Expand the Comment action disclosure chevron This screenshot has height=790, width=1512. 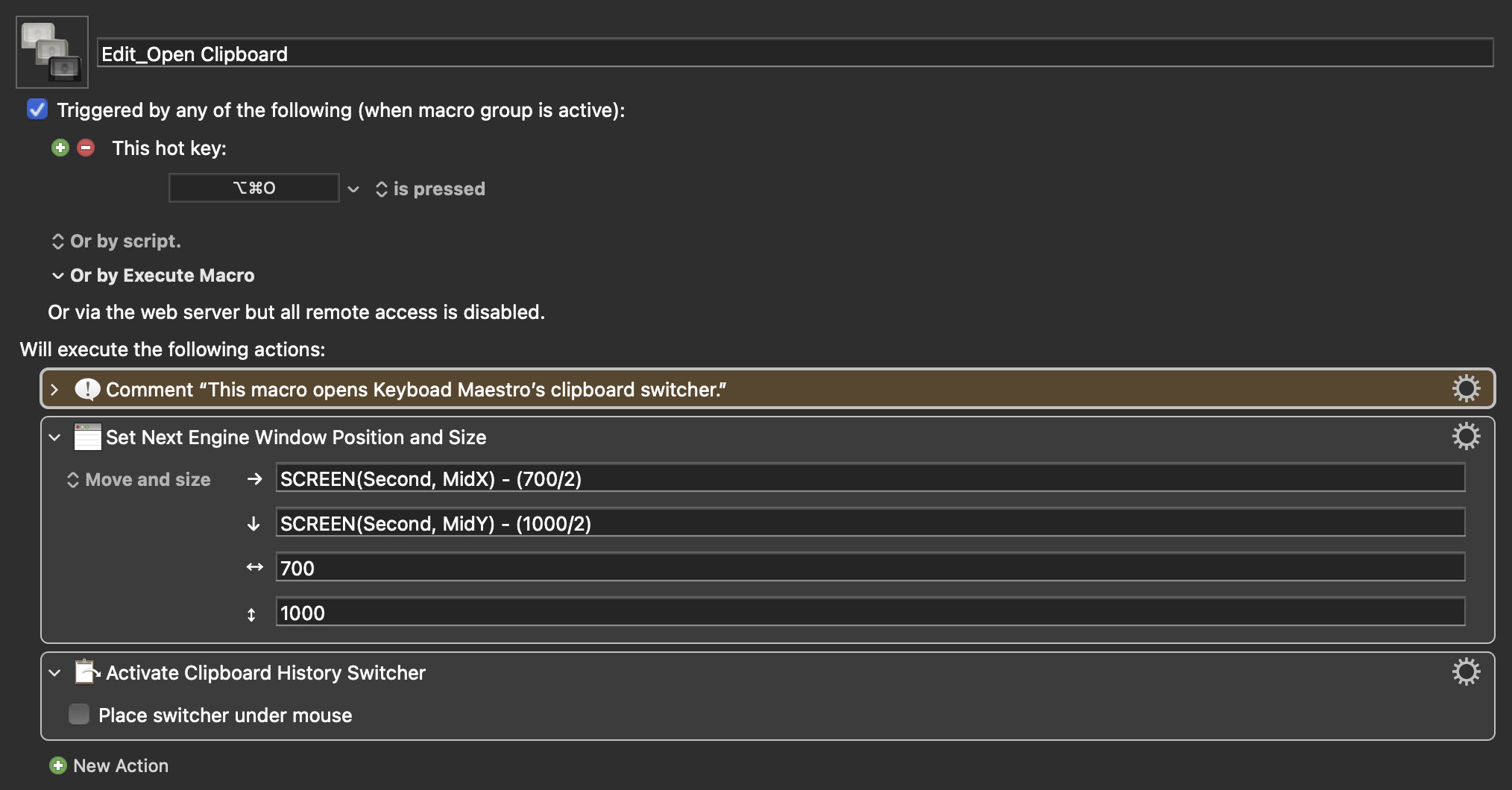coord(54,389)
